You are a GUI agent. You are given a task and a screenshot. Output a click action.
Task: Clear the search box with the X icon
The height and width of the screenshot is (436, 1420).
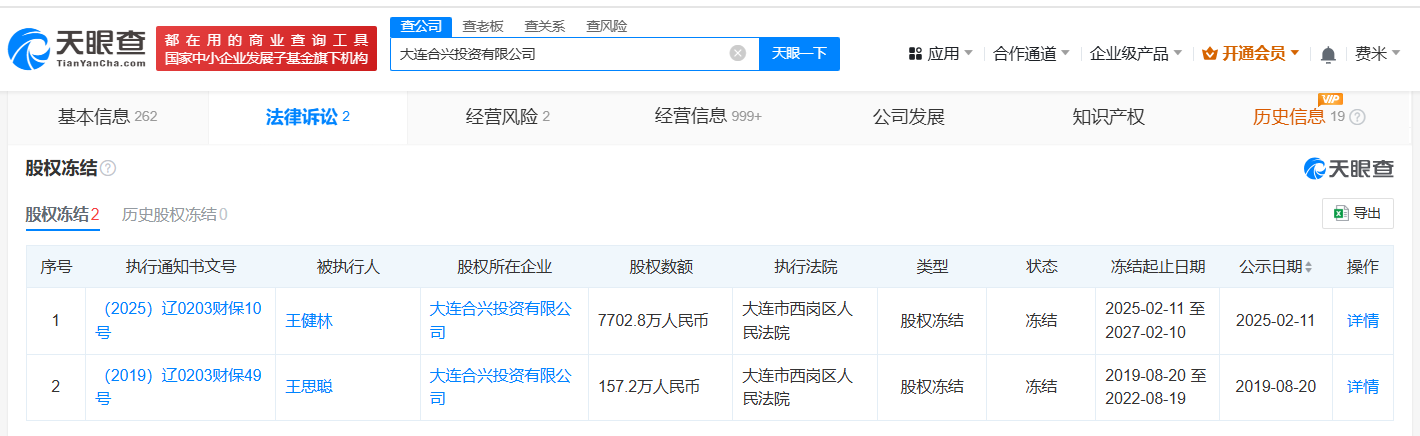pyautogui.click(x=737, y=54)
